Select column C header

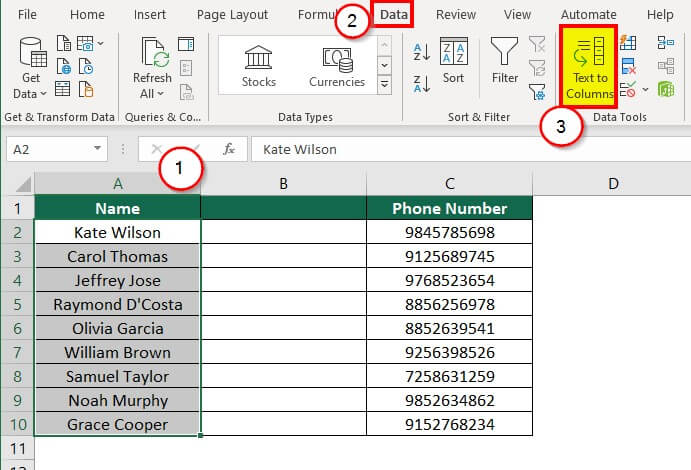pyautogui.click(x=450, y=183)
